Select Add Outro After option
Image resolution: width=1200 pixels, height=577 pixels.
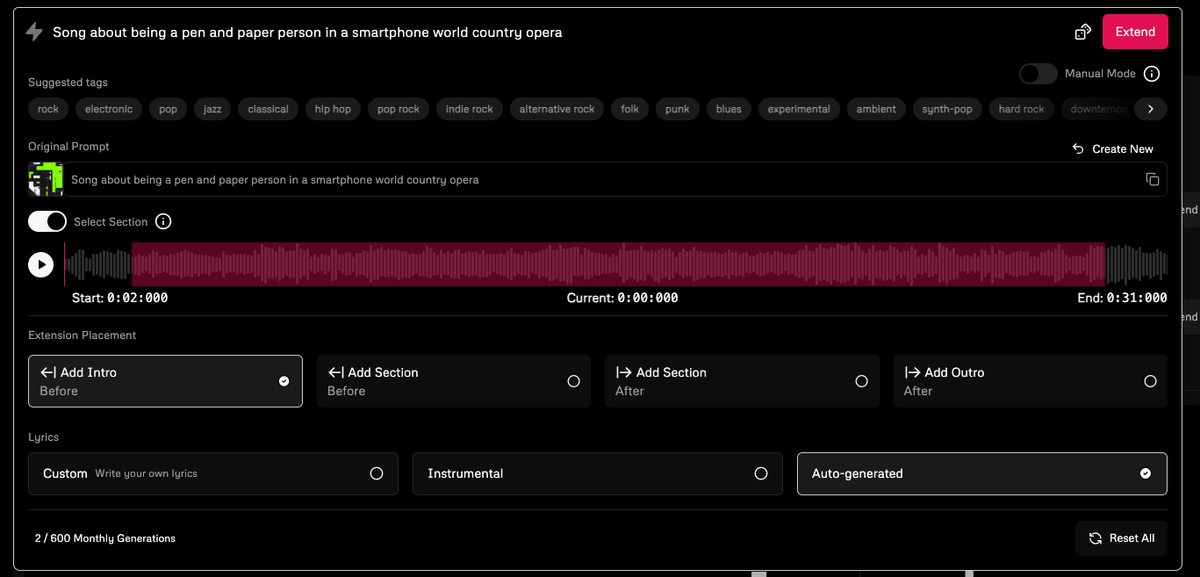click(1030, 381)
